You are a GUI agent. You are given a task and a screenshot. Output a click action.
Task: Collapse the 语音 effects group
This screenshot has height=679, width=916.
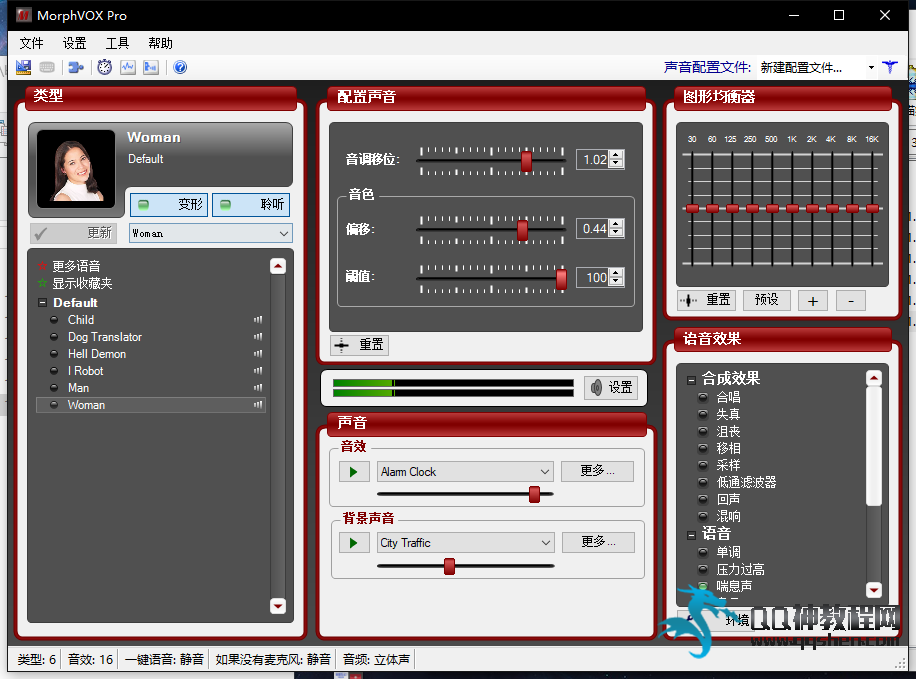(x=691, y=535)
